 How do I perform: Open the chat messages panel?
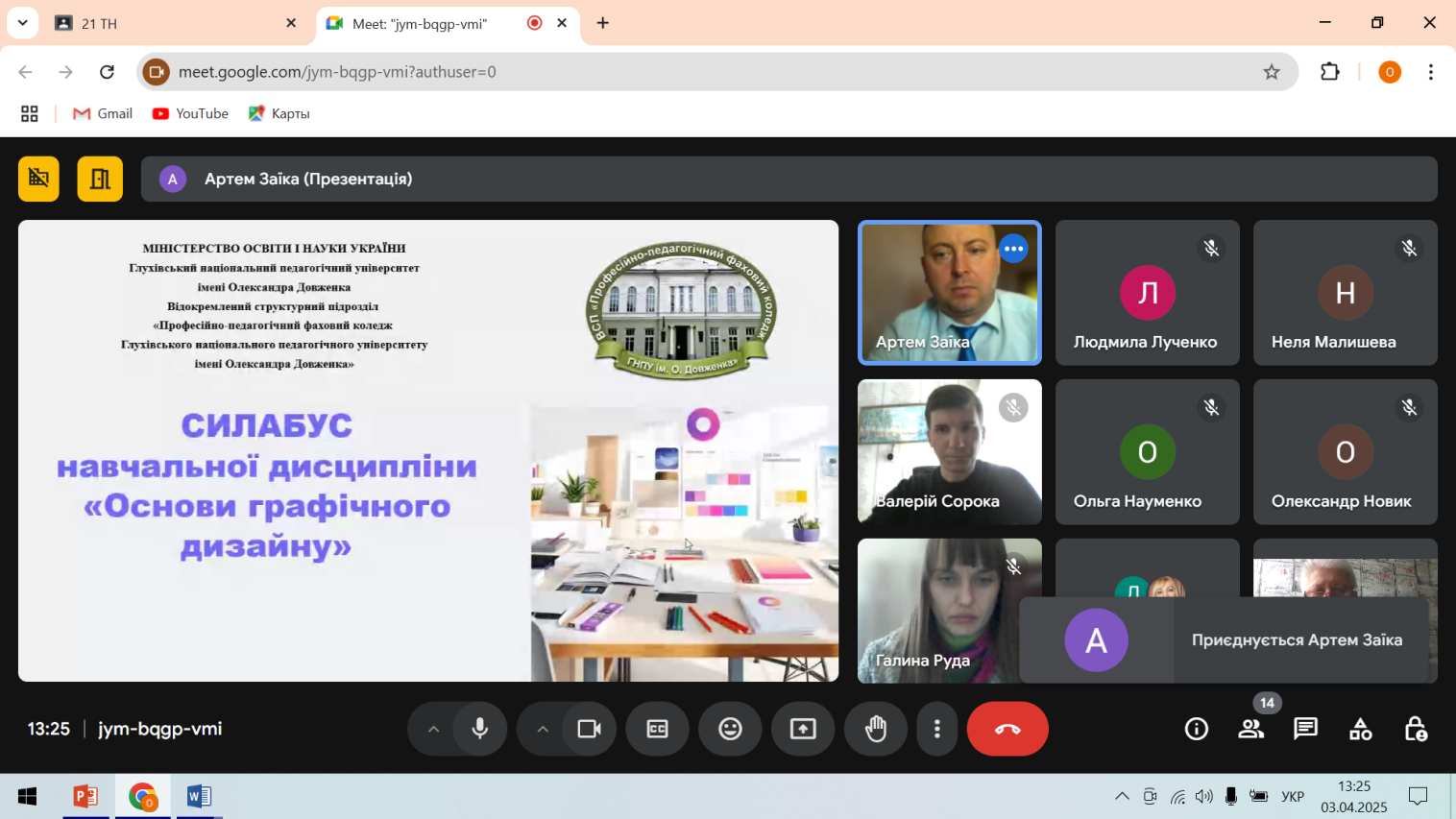coord(1305,729)
